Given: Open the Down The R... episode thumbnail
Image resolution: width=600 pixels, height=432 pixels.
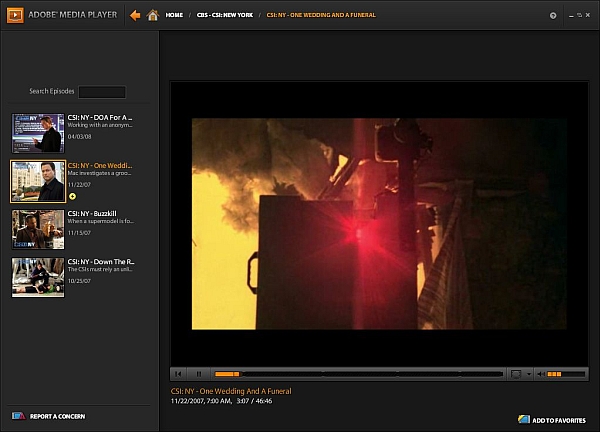Looking at the screenshot, I should pyautogui.click(x=38, y=277).
